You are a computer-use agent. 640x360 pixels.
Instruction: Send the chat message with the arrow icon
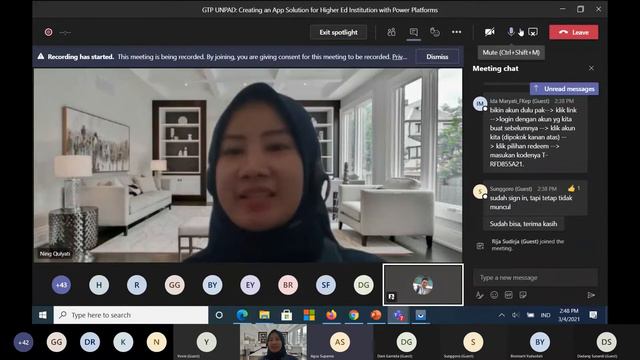click(x=591, y=295)
